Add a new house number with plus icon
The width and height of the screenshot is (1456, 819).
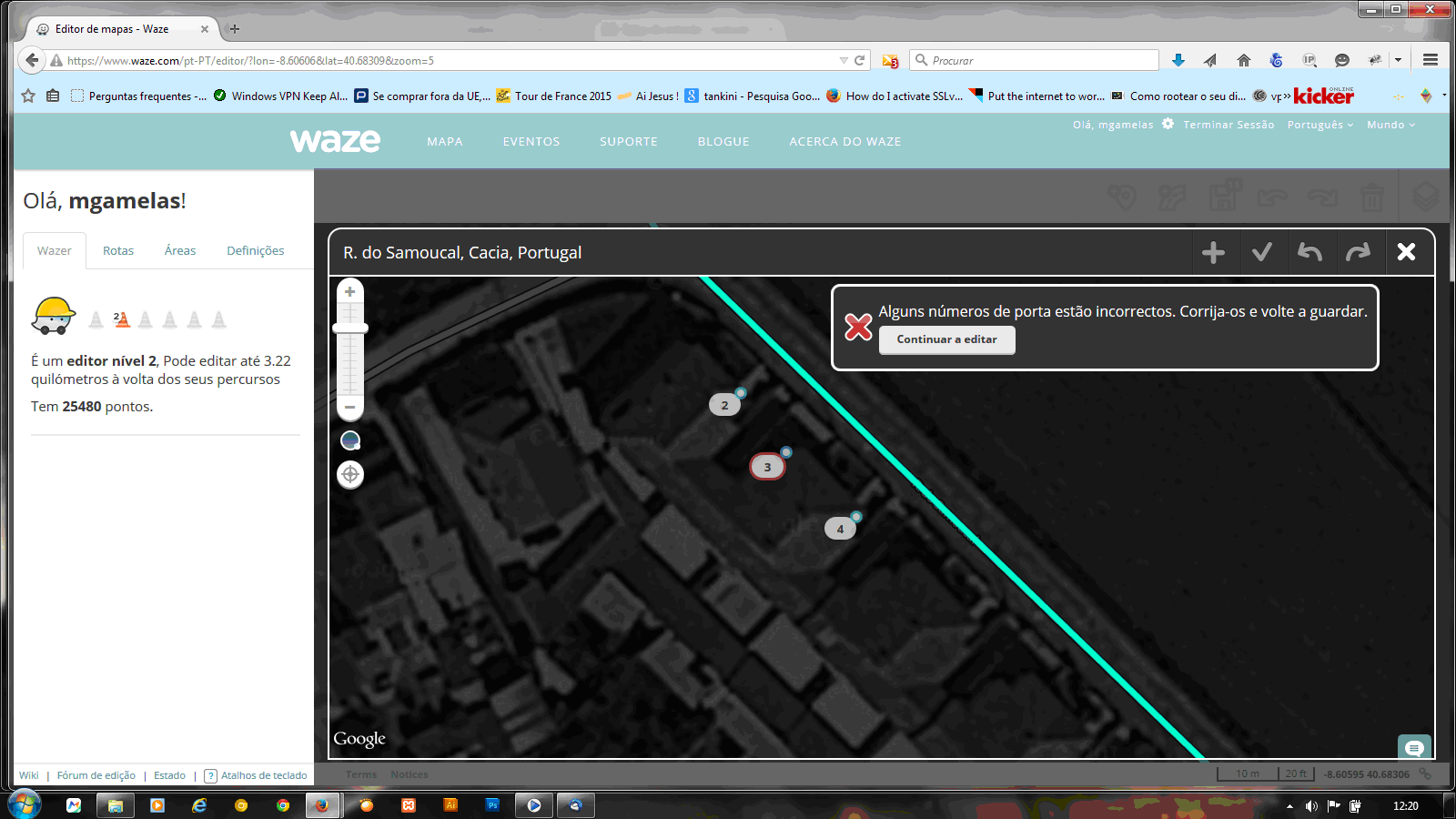point(1213,252)
